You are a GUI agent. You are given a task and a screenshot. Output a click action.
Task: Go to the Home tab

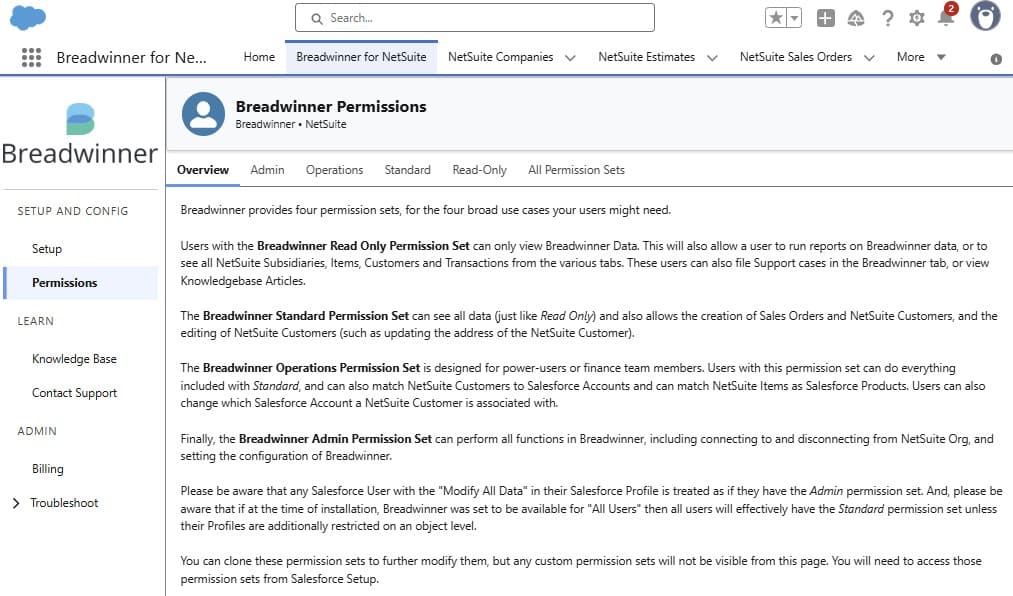point(259,57)
